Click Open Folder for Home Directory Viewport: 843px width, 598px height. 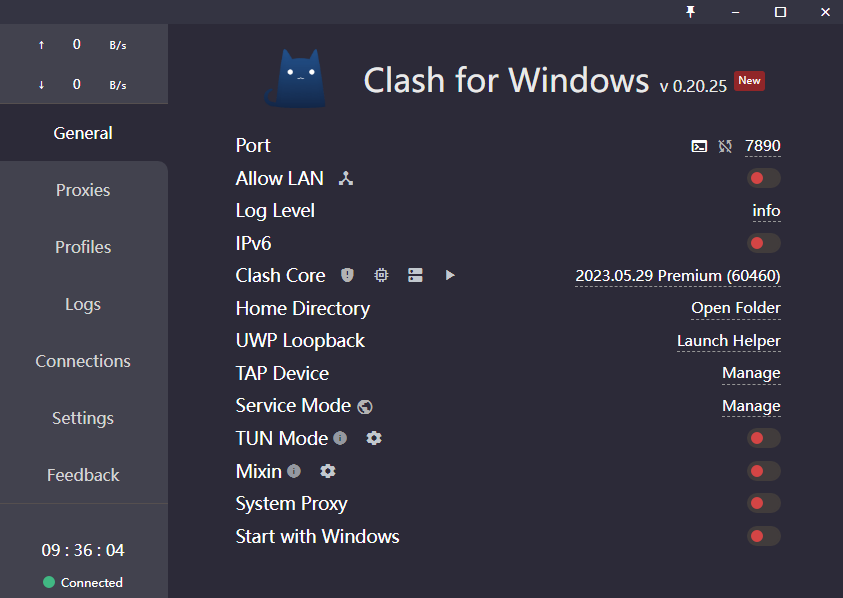[x=735, y=308]
